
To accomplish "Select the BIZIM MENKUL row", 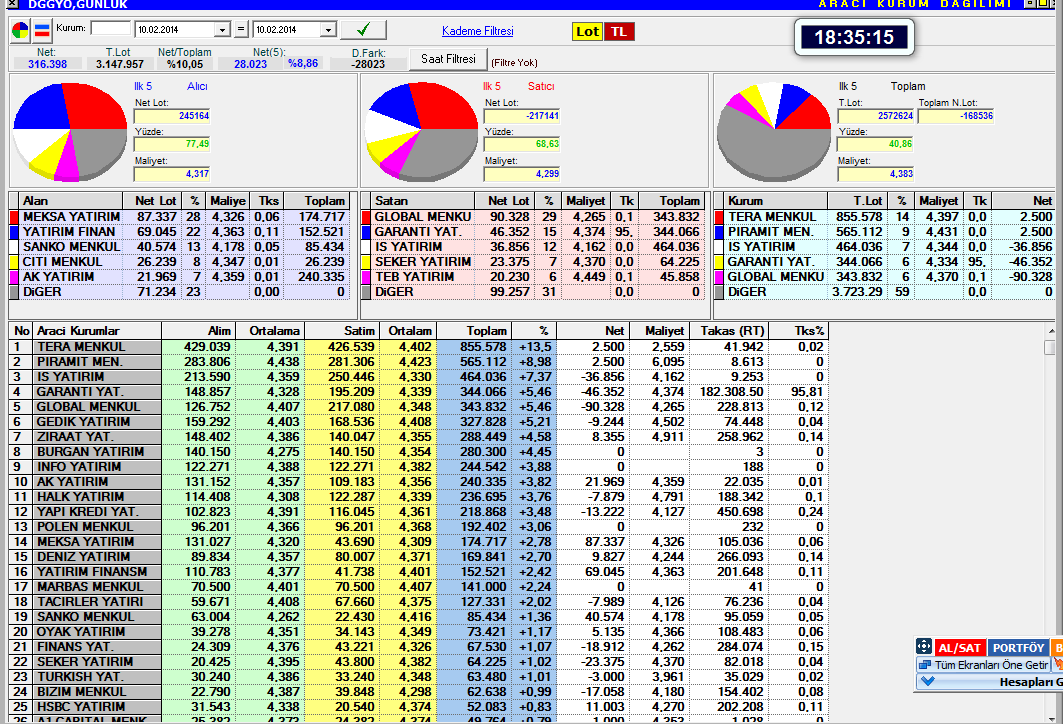I will point(418,691).
